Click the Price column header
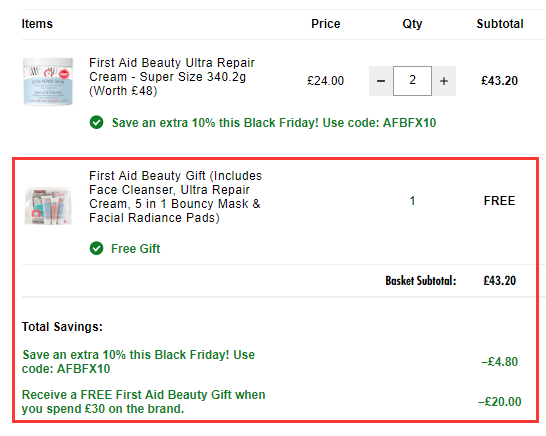Image resolution: width=546 pixels, height=436 pixels. coord(326,24)
